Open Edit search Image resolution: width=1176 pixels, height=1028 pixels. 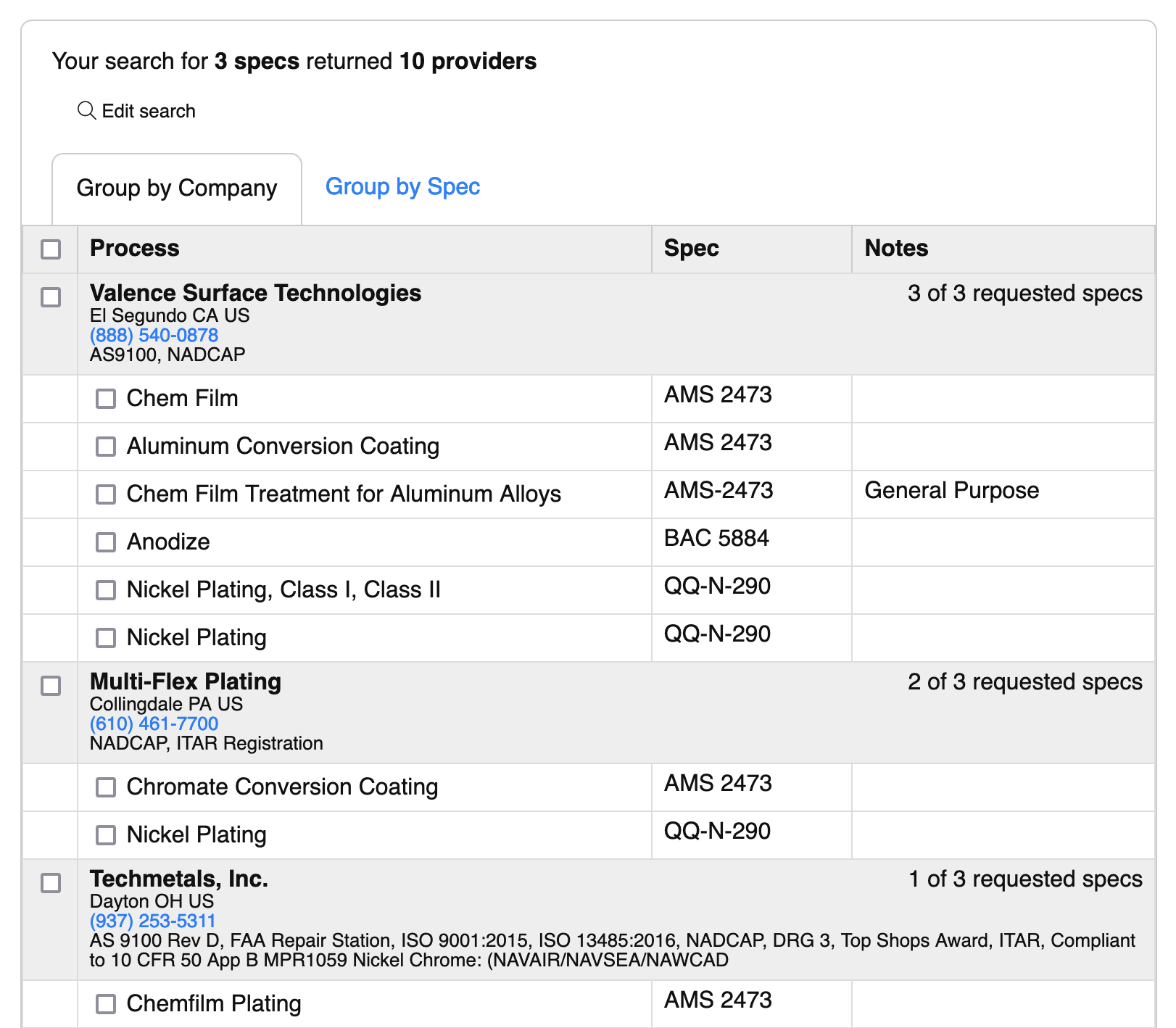click(149, 111)
